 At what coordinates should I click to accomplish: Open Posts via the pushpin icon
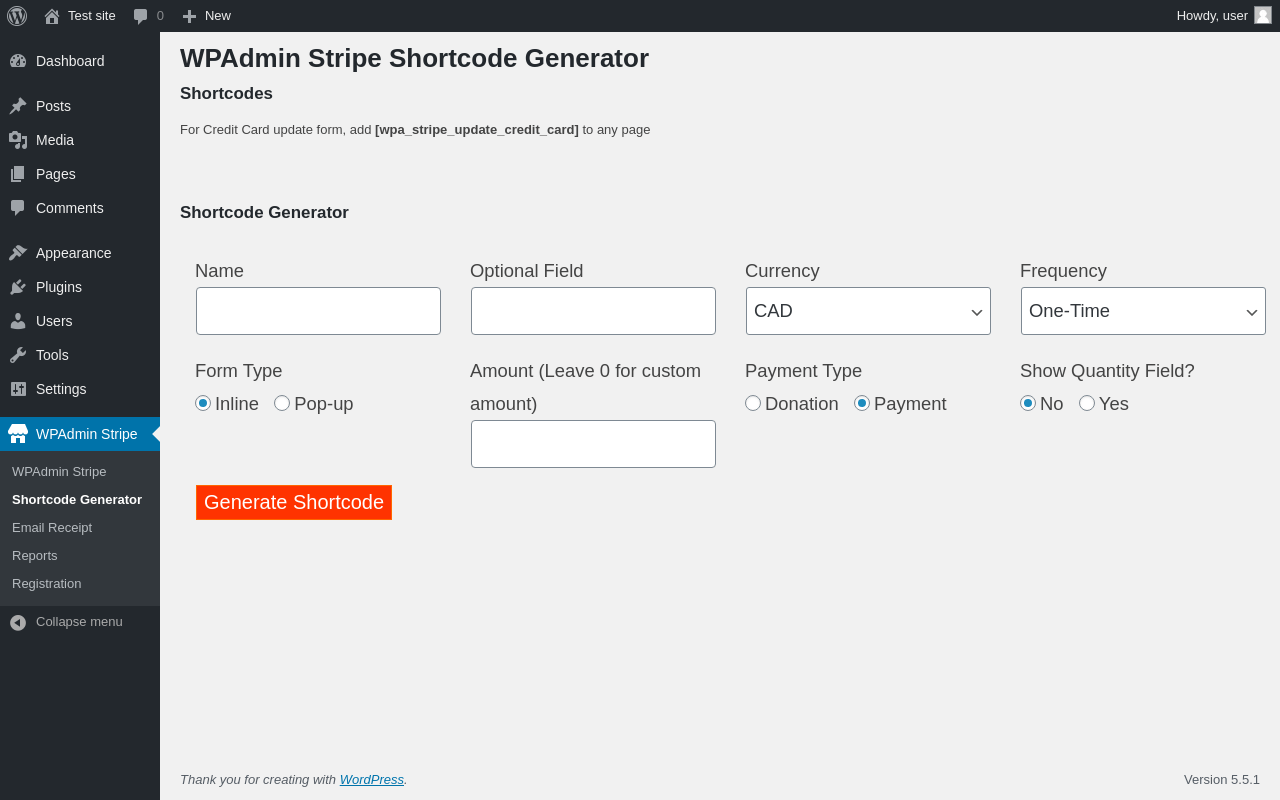point(18,106)
